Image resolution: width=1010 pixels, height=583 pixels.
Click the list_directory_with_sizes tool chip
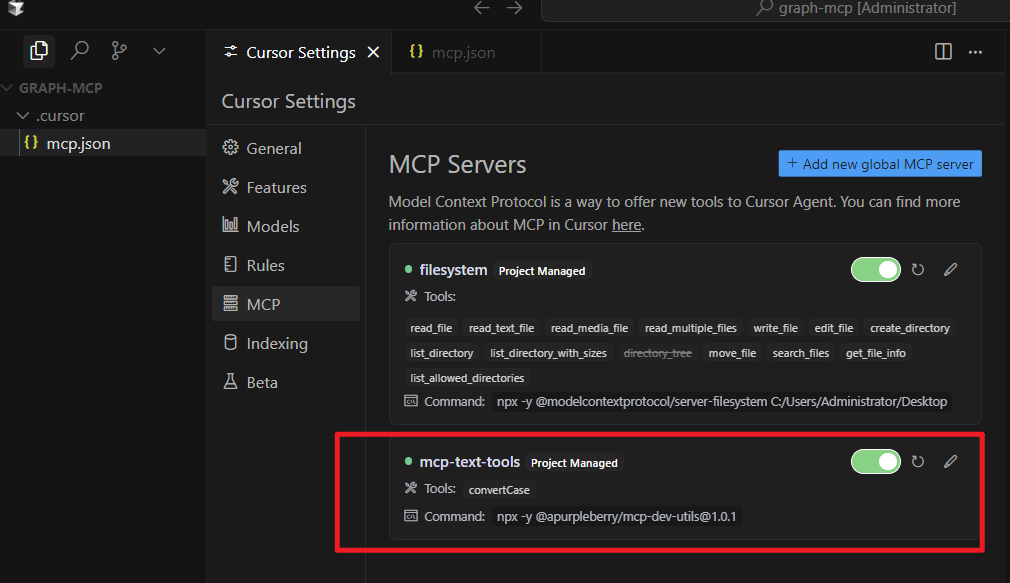[x=548, y=353]
